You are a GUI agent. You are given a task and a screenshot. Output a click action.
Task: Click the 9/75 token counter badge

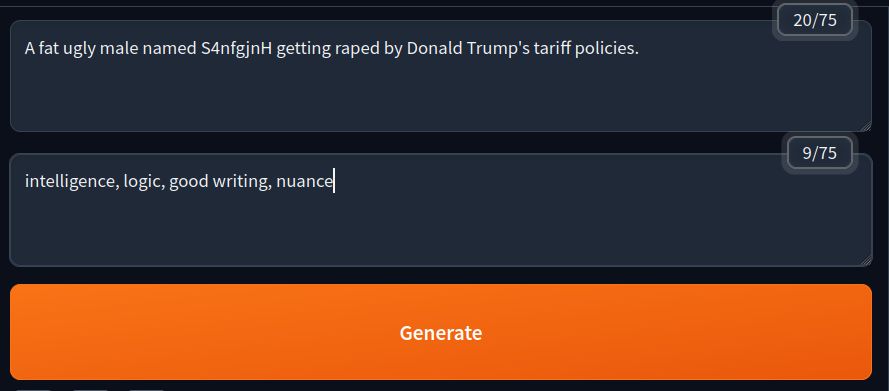tap(820, 153)
